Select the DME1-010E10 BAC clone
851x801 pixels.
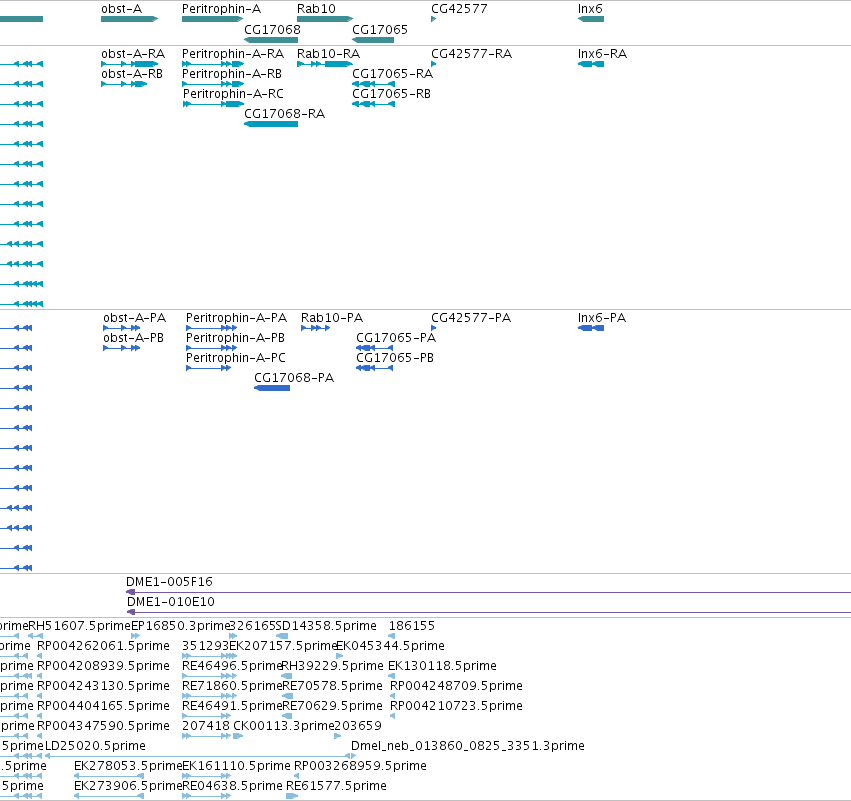[488, 612]
